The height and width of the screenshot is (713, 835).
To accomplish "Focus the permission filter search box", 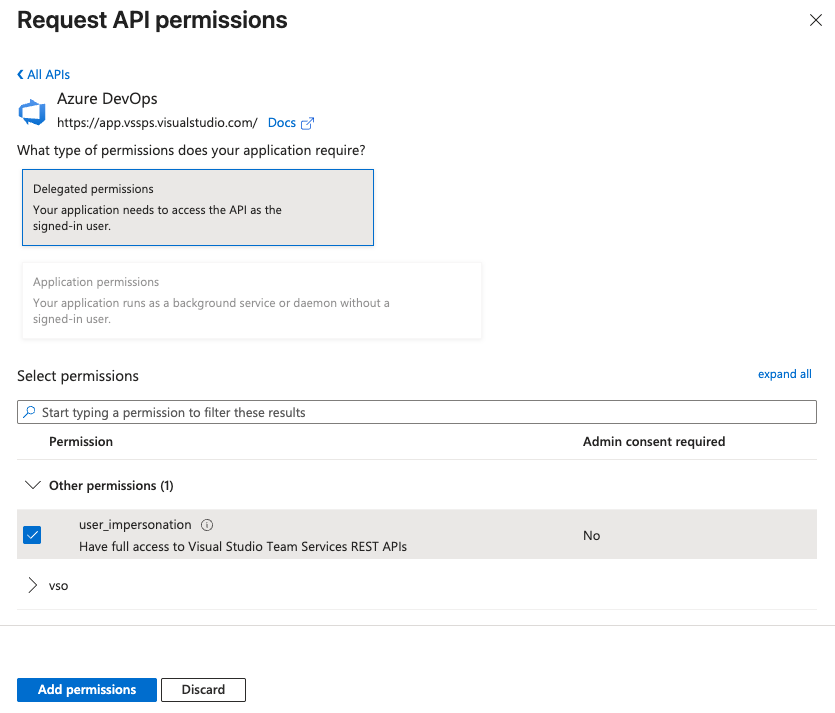I will tap(416, 412).
